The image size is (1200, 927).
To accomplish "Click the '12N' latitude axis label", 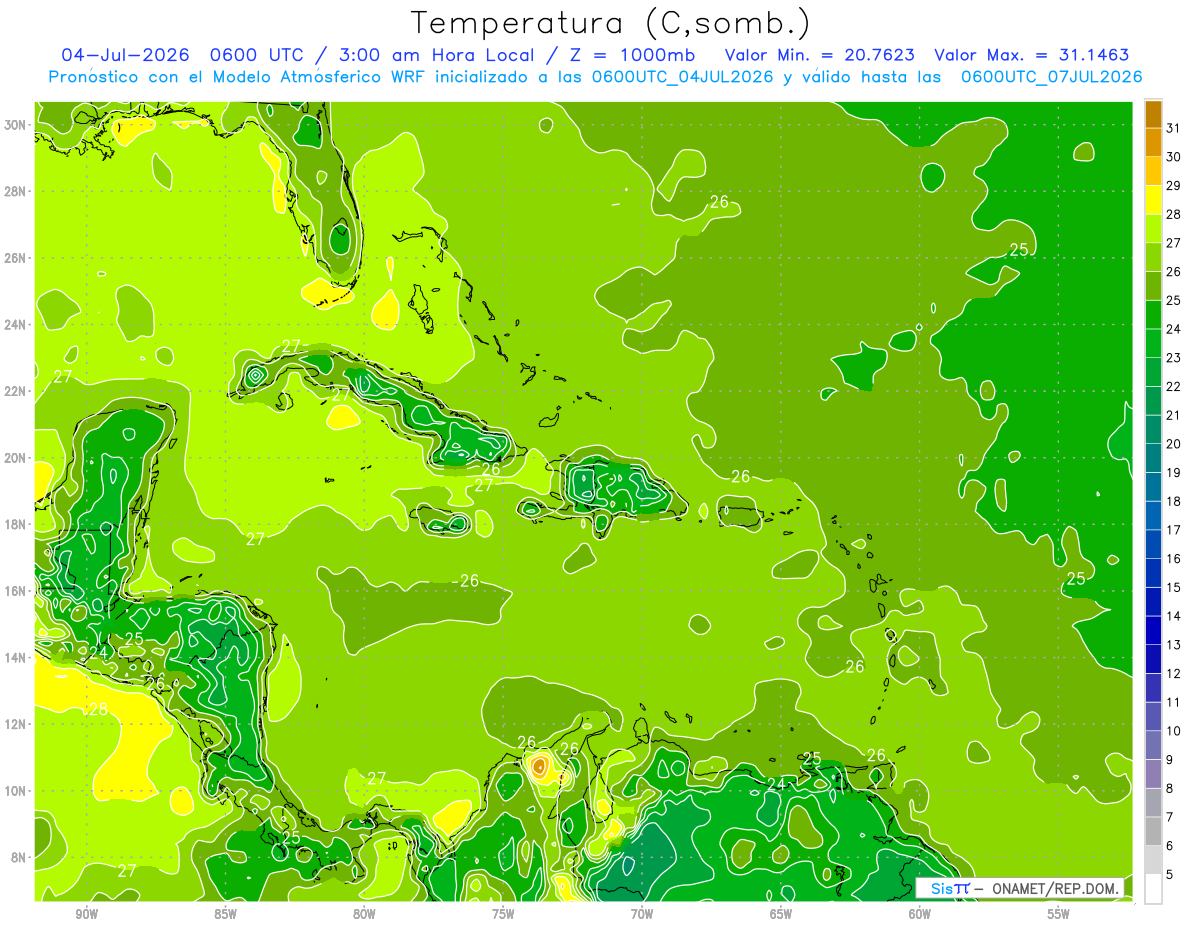I will click(15, 724).
